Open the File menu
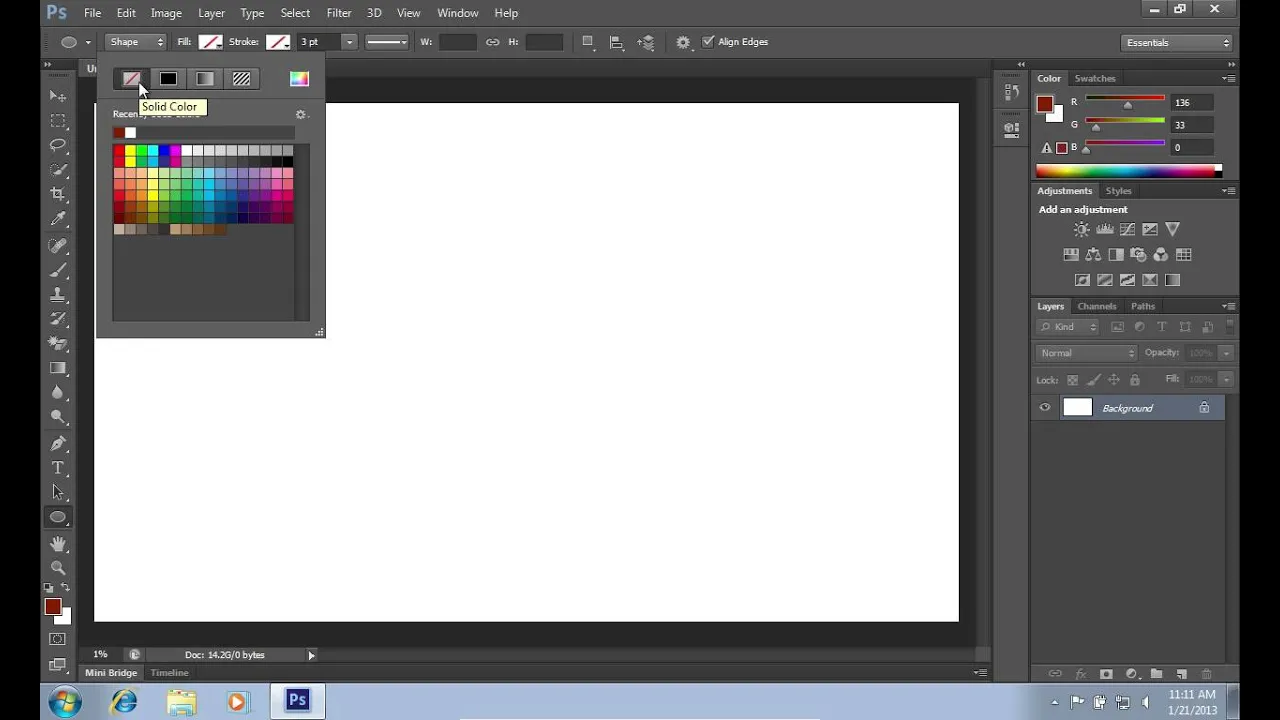Screen dimensions: 1280x720 click(92, 13)
